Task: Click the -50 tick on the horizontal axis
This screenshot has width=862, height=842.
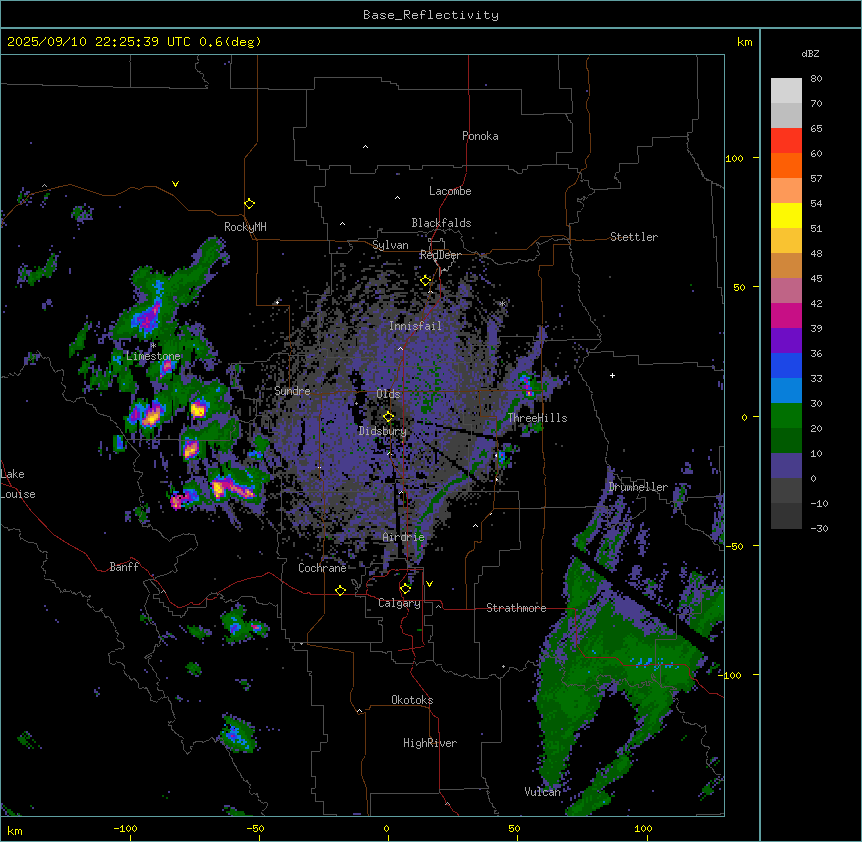Action: (255, 828)
